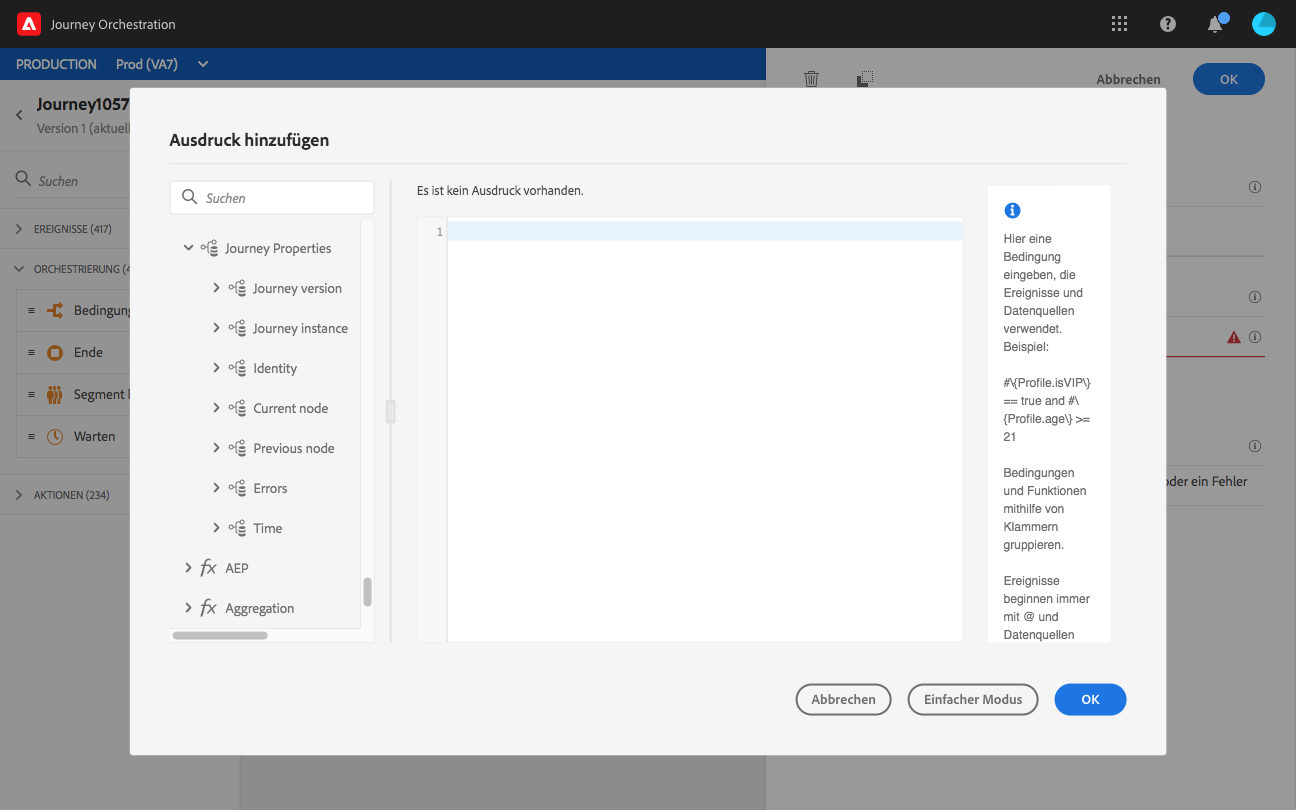Click the info icon next to warning

(1255, 337)
